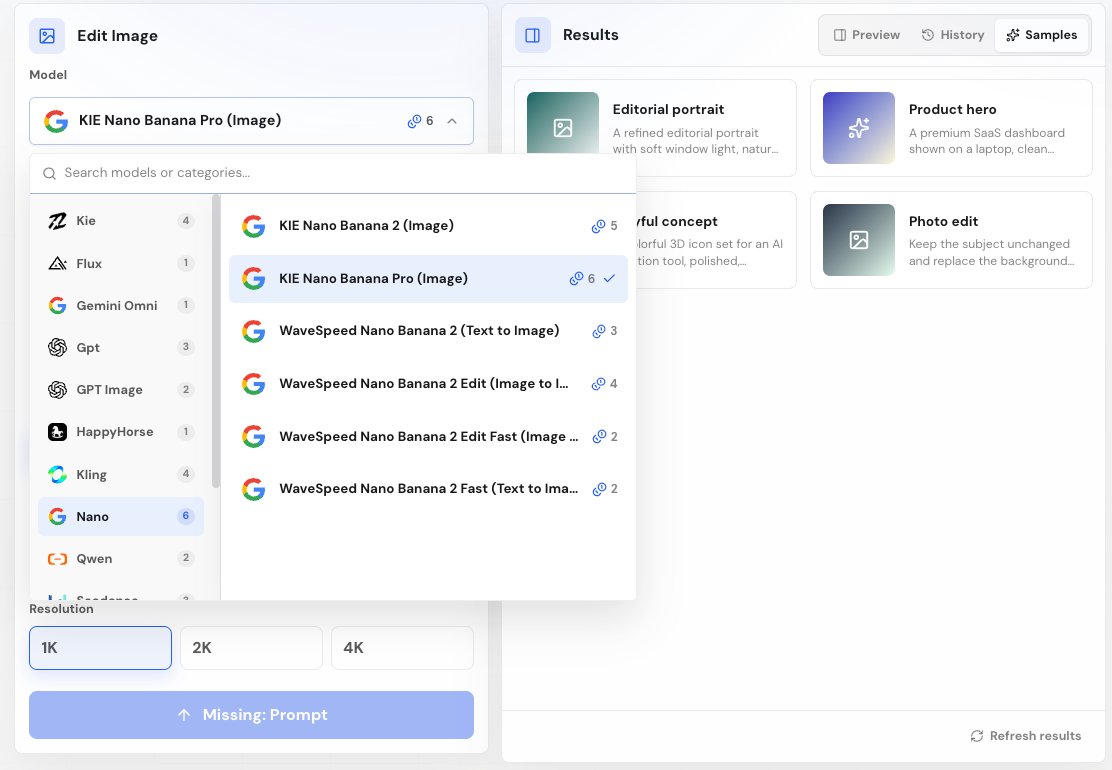
Task: Switch to the Preview tab
Action: click(867, 35)
